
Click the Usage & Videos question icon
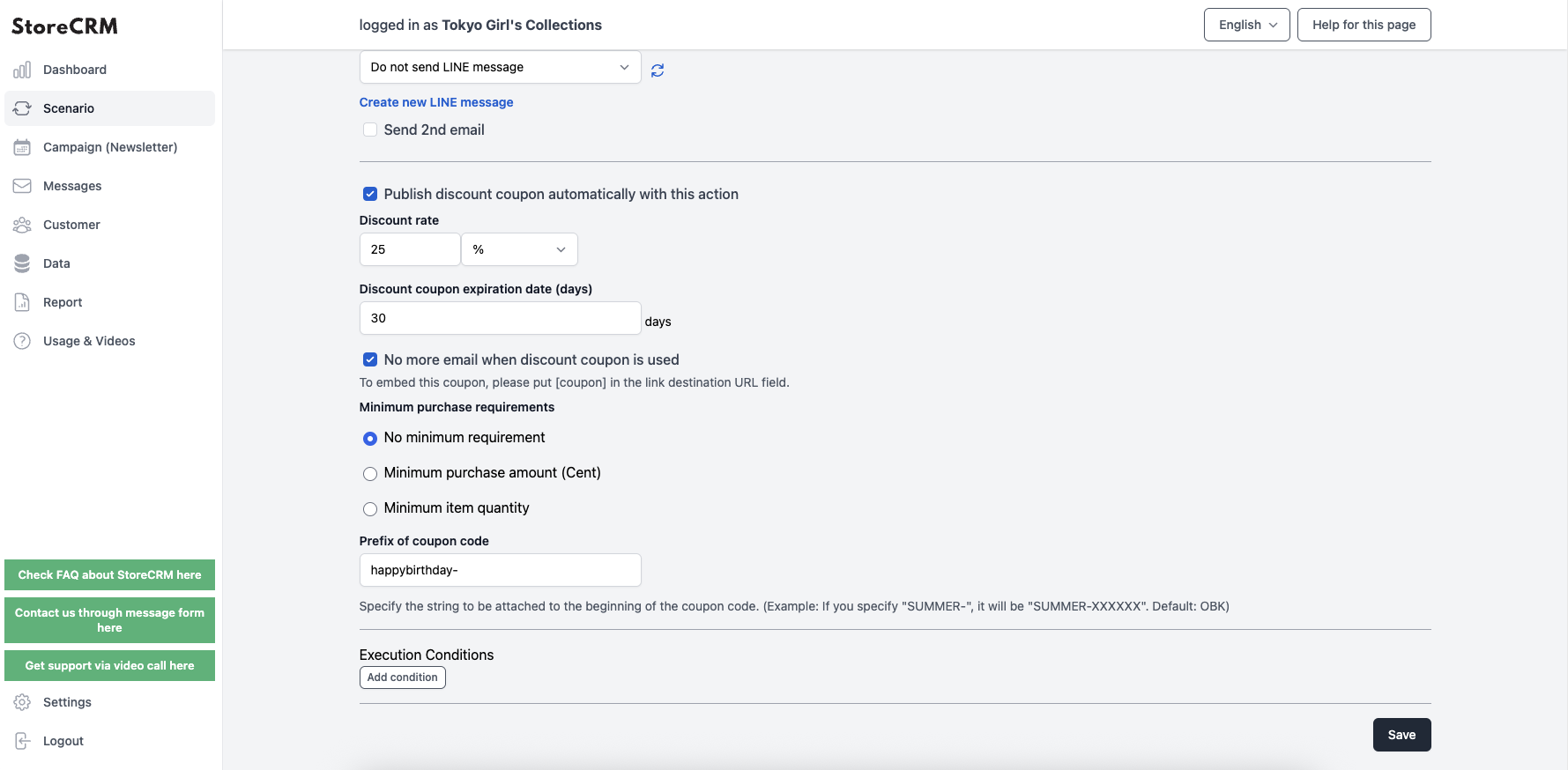(22, 341)
